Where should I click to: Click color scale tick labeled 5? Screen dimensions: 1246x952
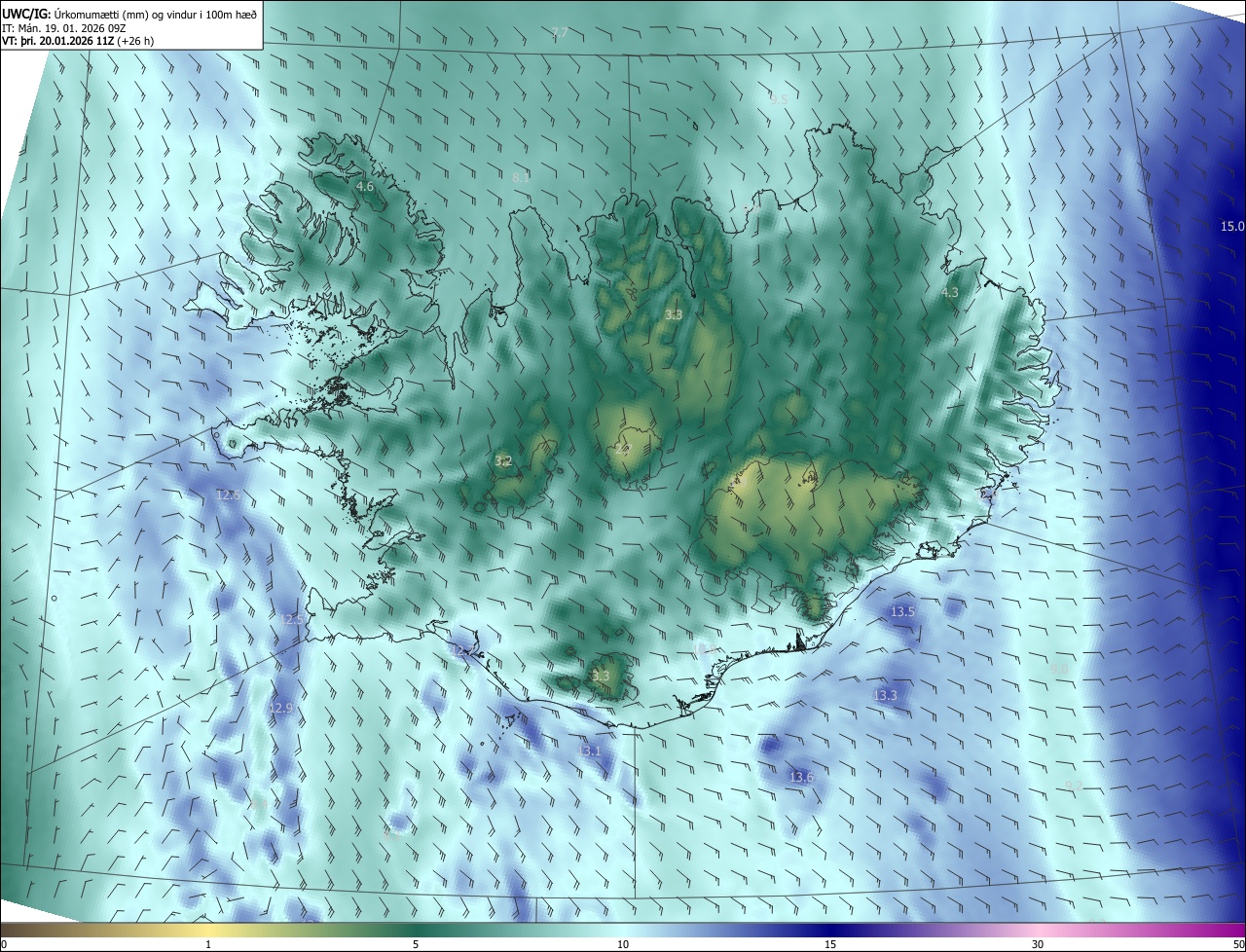[x=416, y=944]
